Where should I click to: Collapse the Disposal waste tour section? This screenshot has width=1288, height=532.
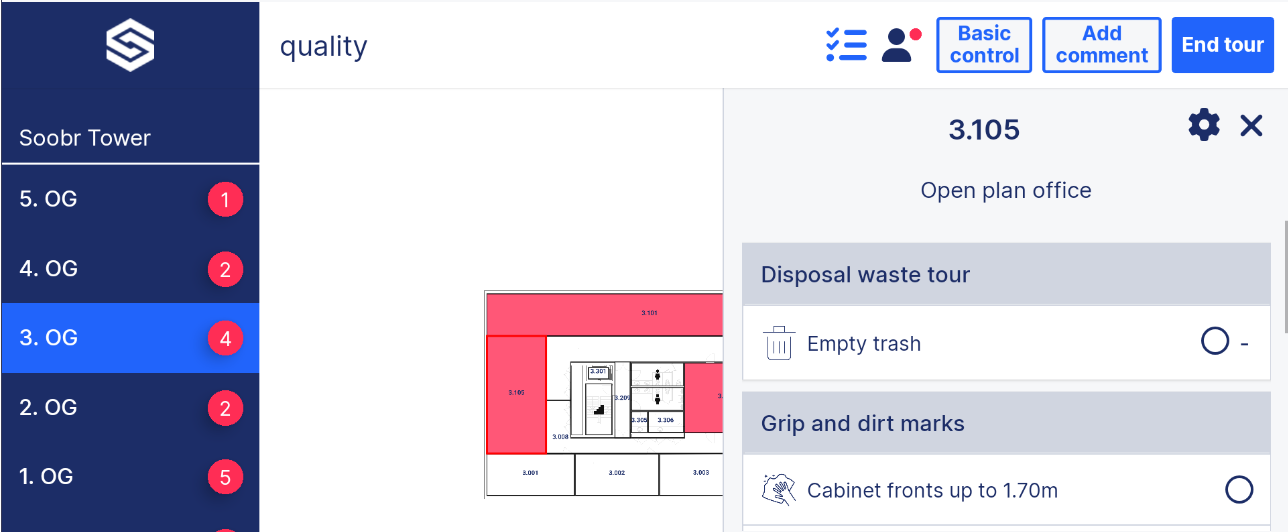(x=1008, y=274)
